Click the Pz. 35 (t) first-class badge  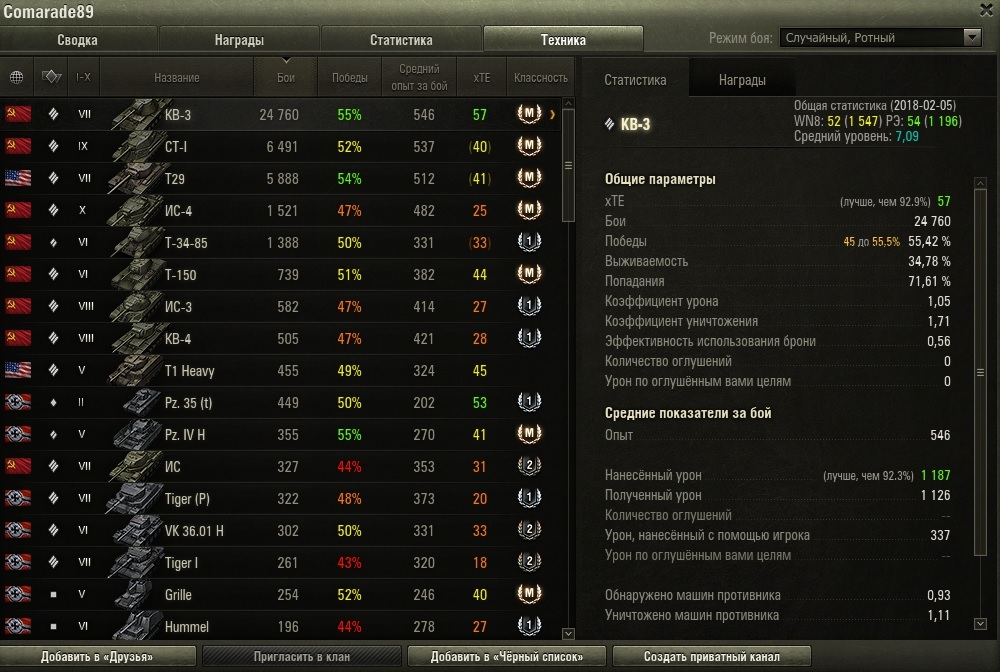pyautogui.click(x=529, y=402)
